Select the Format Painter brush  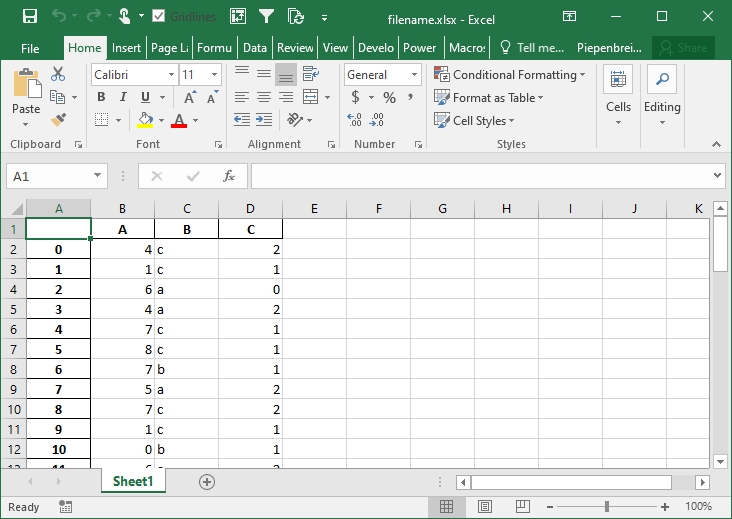[x=58, y=120]
